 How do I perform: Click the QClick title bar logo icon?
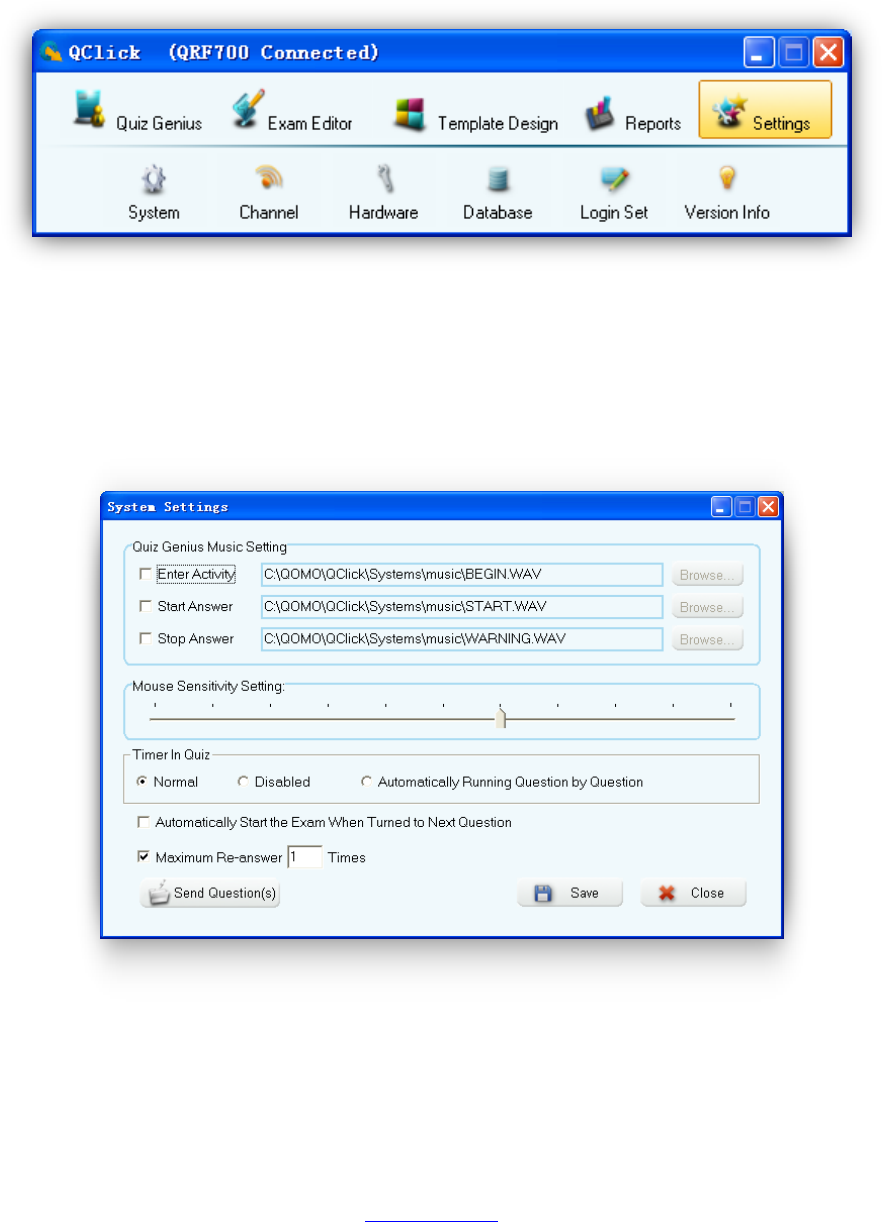(52, 52)
